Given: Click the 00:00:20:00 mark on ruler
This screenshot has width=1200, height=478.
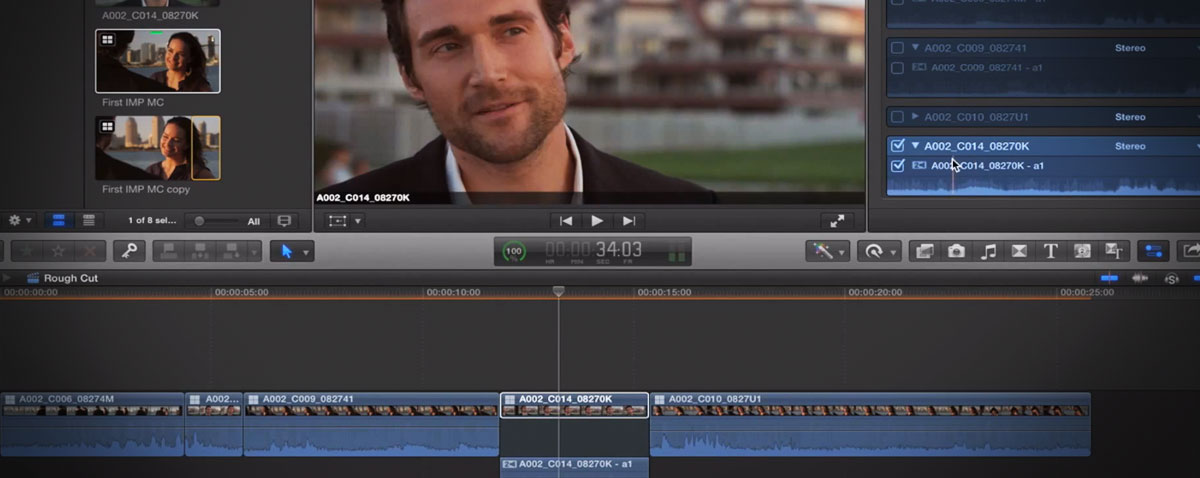Looking at the screenshot, I should [x=876, y=292].
